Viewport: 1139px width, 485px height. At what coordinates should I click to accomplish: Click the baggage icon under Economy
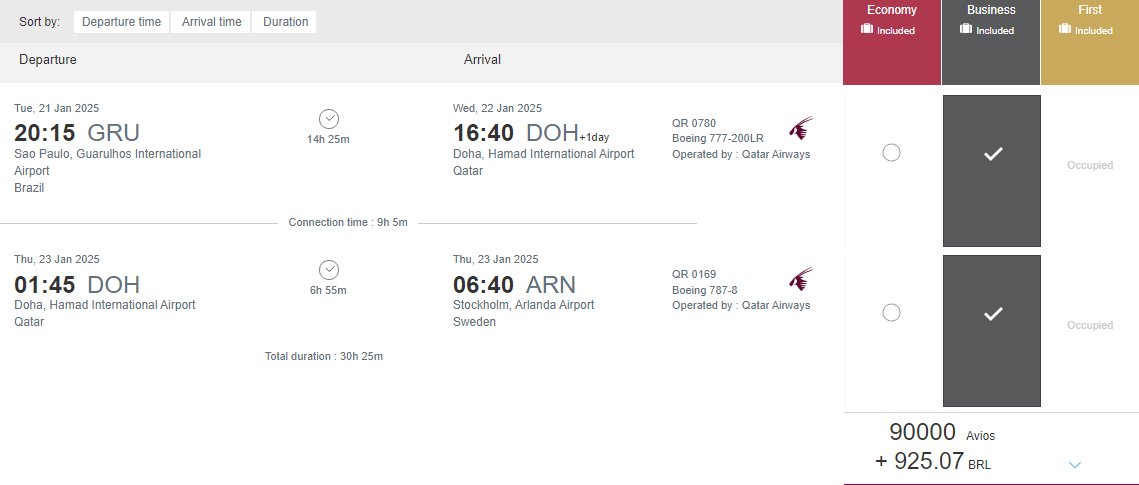866,29
